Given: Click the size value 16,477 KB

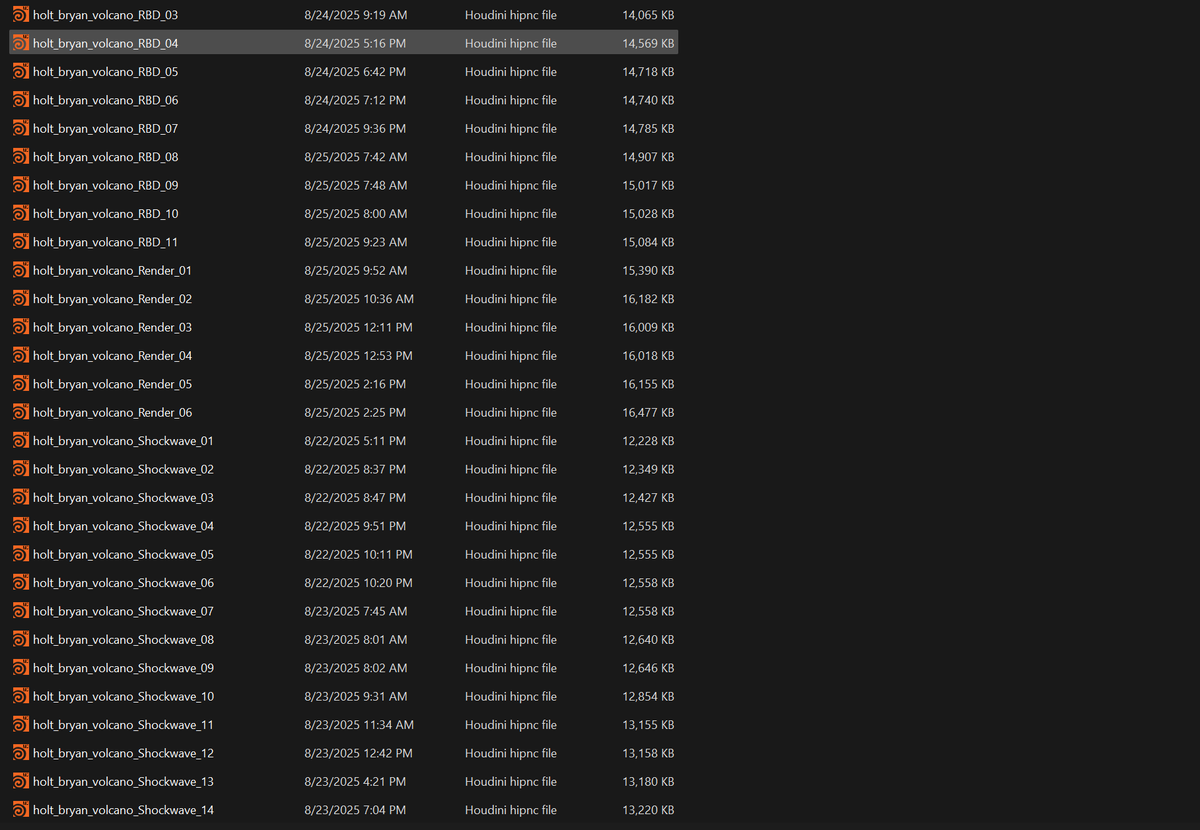Looking at the screenshot, I should 648,412.
